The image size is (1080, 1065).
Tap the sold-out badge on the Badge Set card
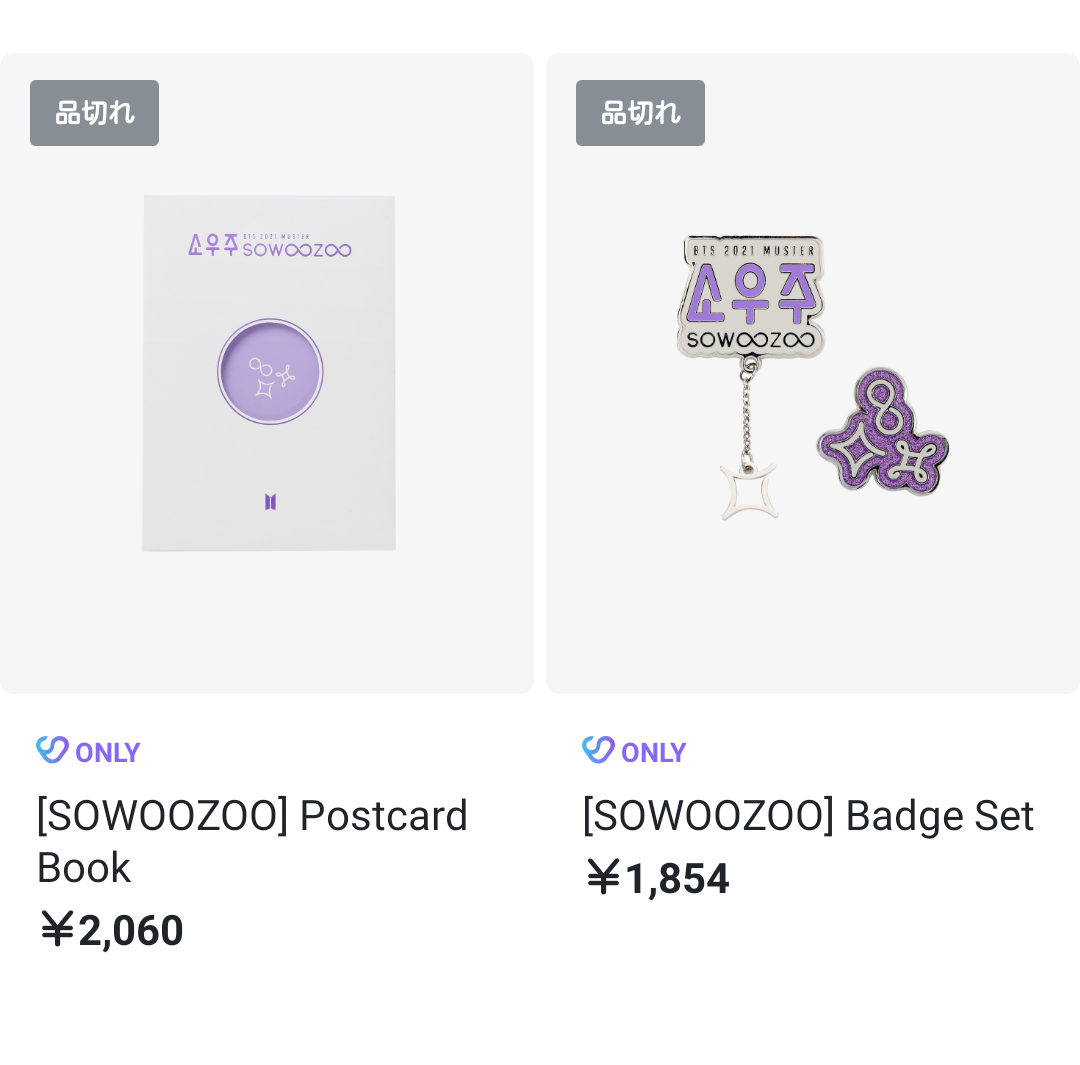click(640, 113)
